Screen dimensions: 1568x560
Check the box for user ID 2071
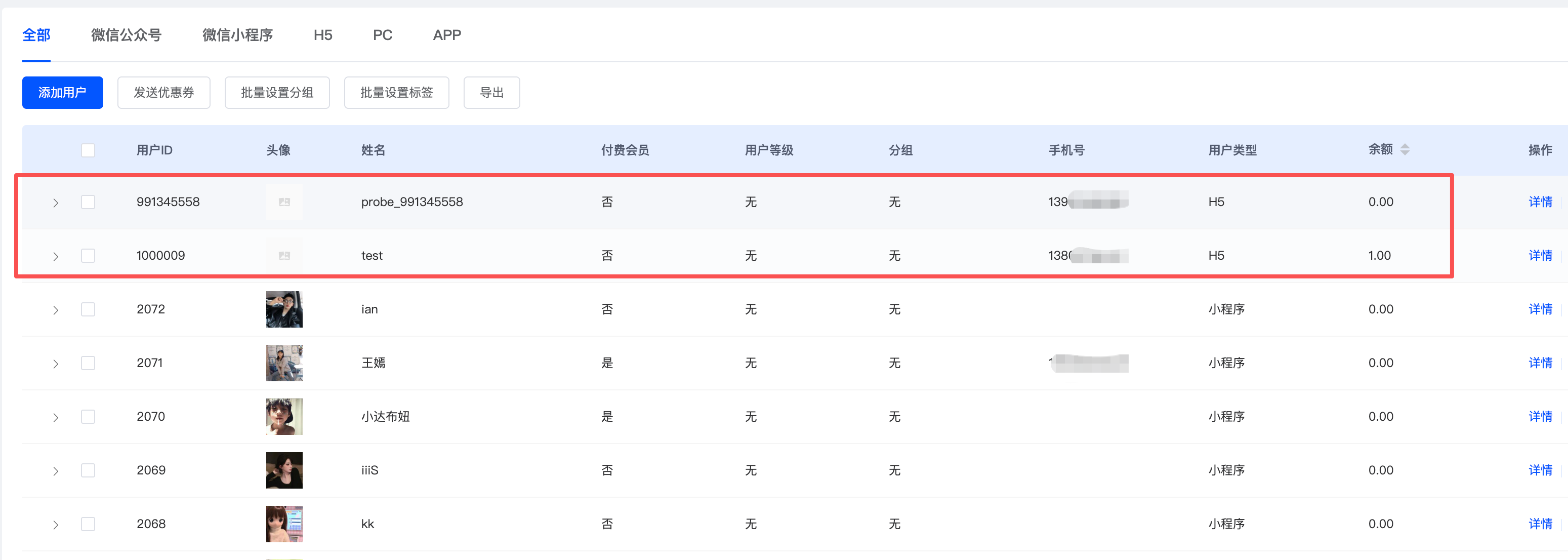(88, 363)
